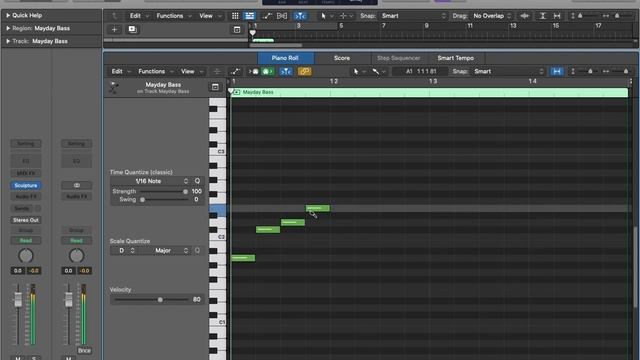This screenshot has width=640, height=360.
Task: Click Setting button on Mayday Bass strip
Action: click(x=26, y=144)
